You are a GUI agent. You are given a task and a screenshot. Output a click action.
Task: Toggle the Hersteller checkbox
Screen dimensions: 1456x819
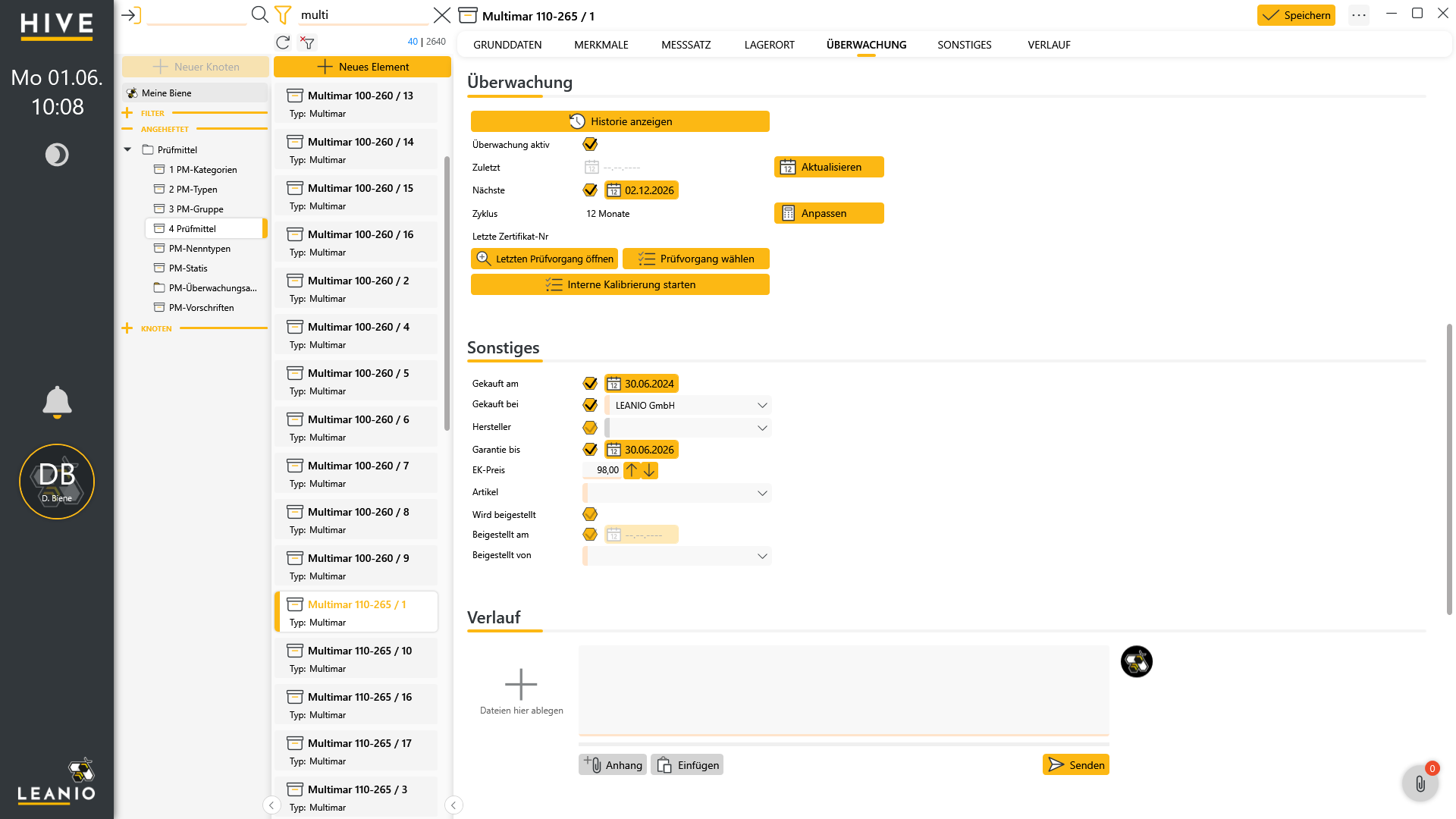click(590, 428)
